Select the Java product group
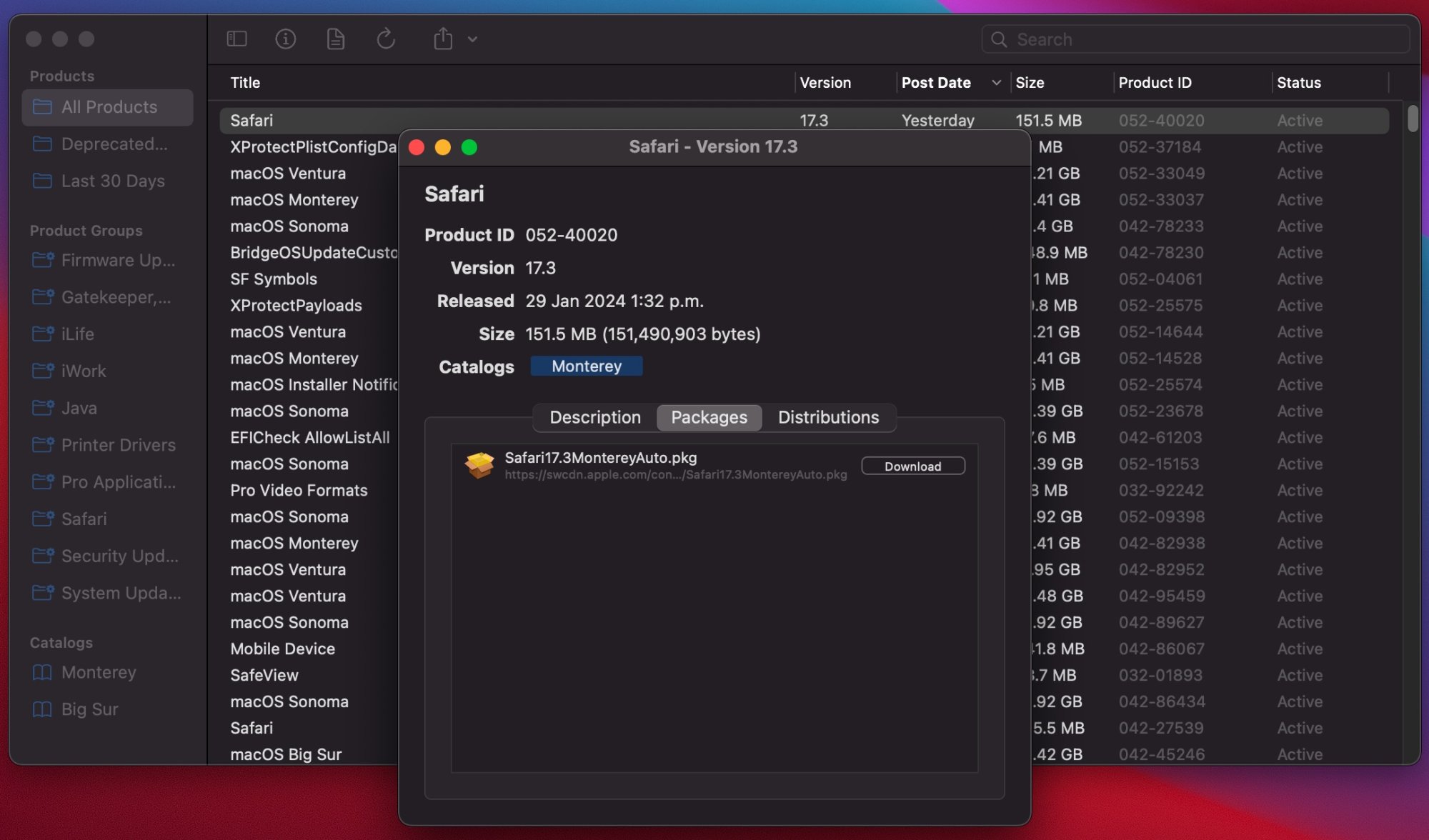1429x840 pixels. pos(108,409)
